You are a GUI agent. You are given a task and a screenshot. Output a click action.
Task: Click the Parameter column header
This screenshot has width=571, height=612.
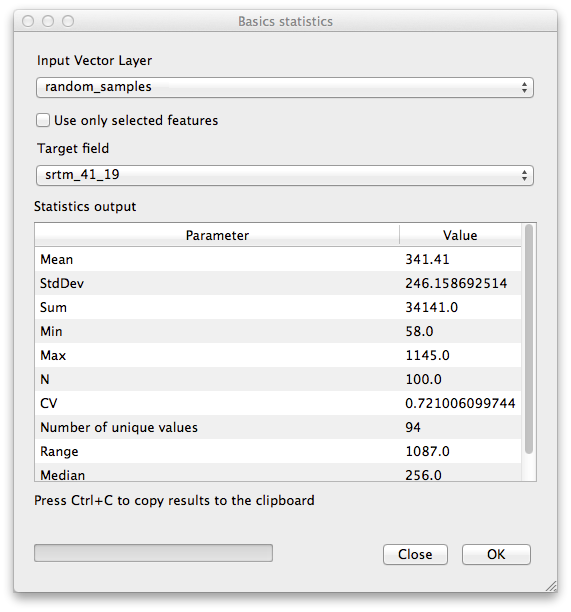(x=217, y=235)
